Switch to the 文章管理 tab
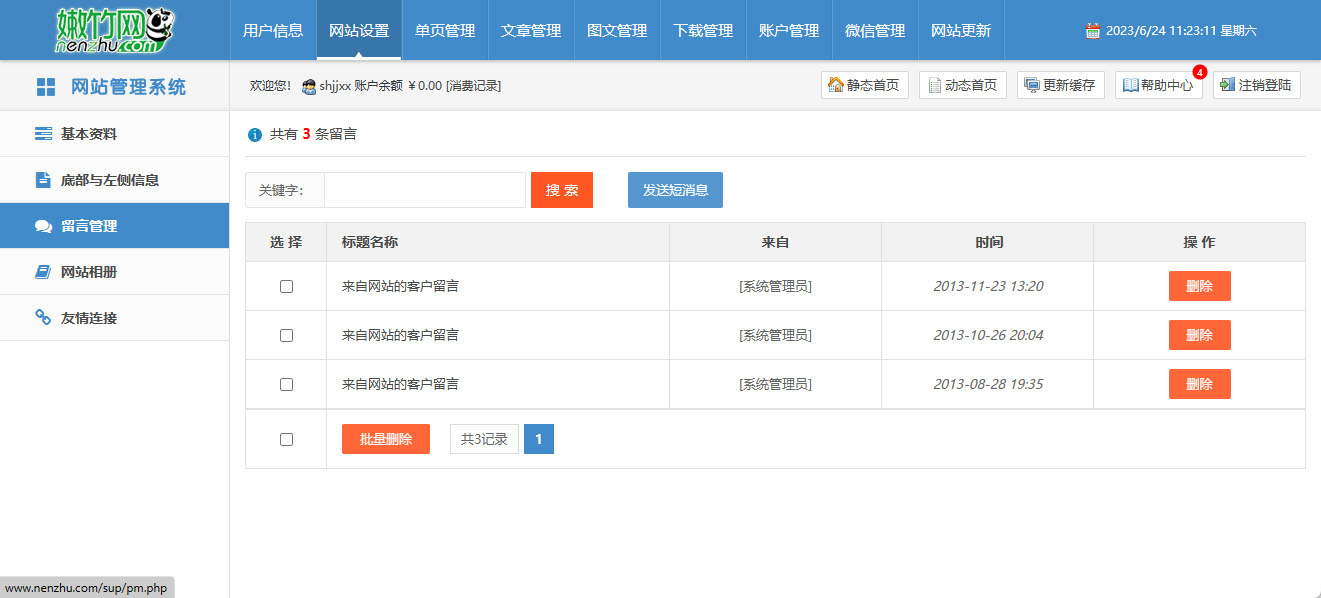Image resolution: width=1321 pixels, height=598 pixels. (x=529, y=30)
